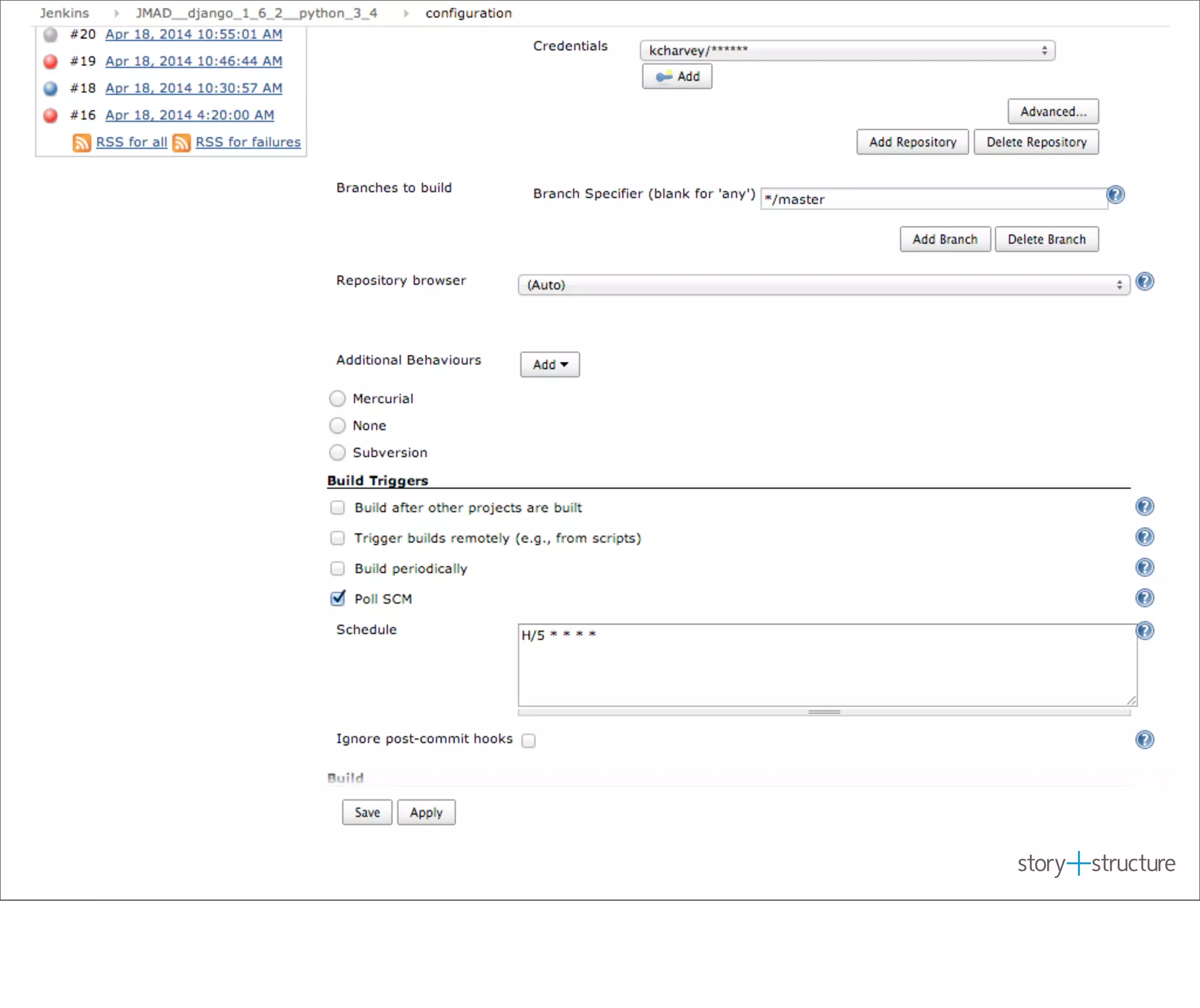
Task: Show help for Build after other projects
Action: 1145,506
